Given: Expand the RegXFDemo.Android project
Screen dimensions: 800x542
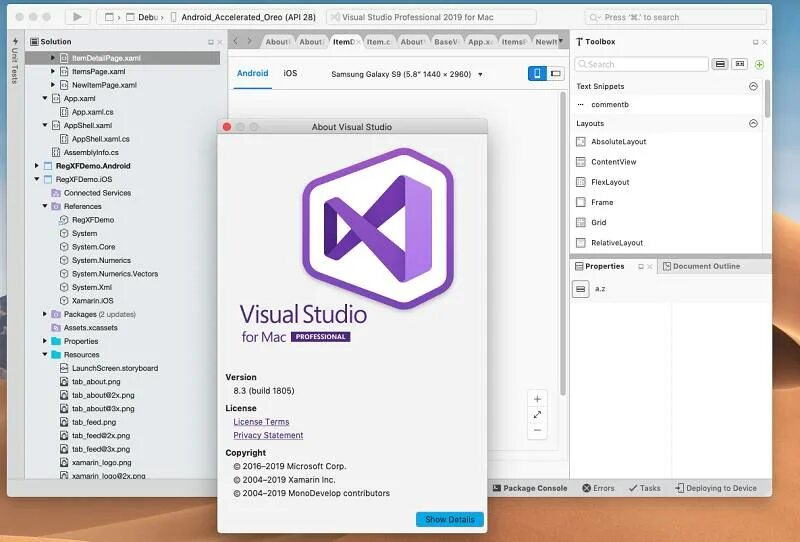Looking at the screenshot, I should 37,166.
